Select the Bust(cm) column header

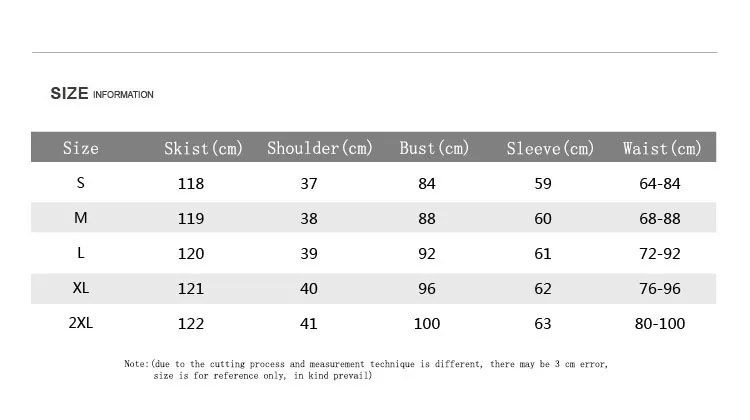(x=434, y=148)
